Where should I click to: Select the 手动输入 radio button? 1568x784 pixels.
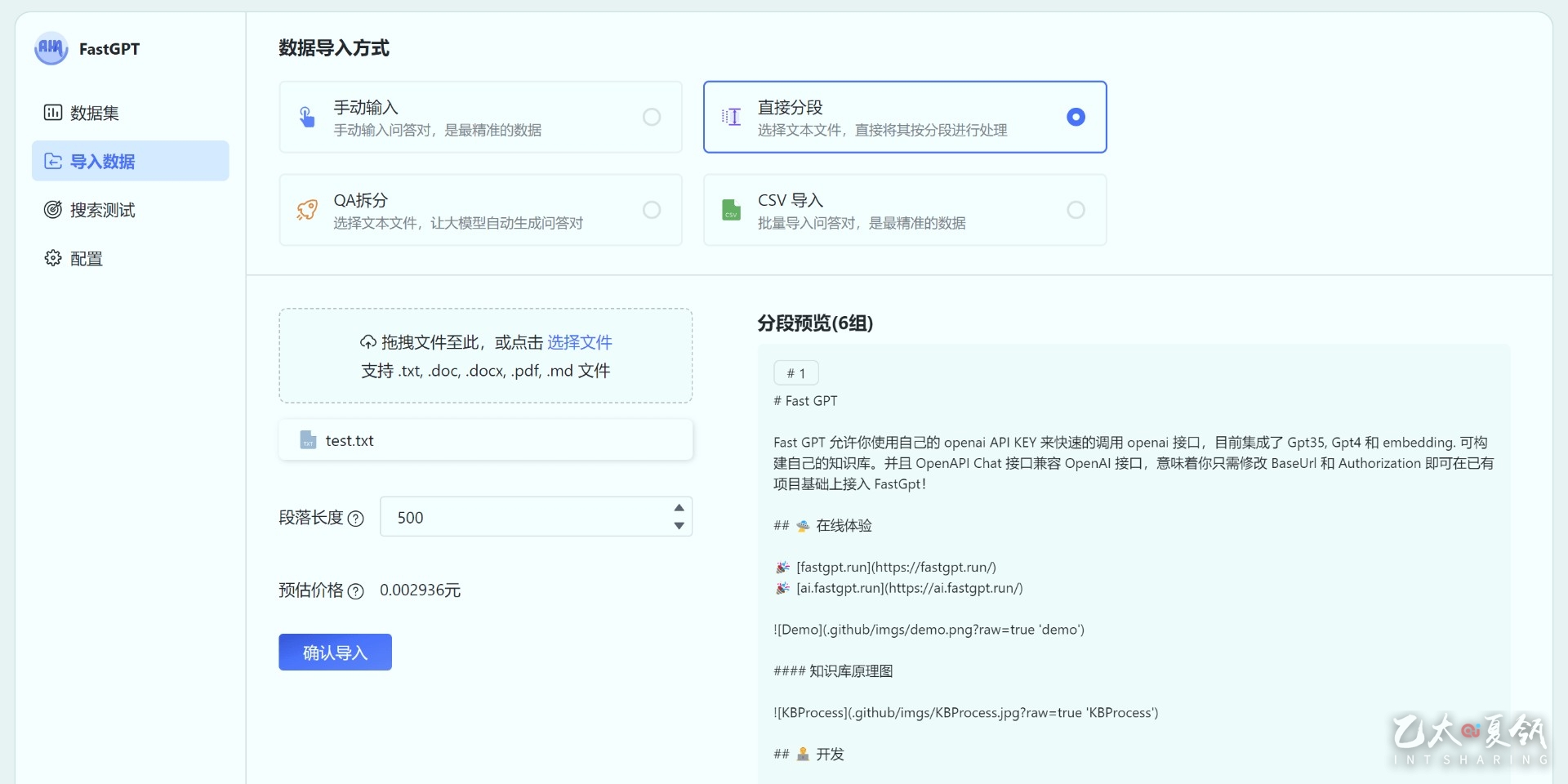point(652,117)
